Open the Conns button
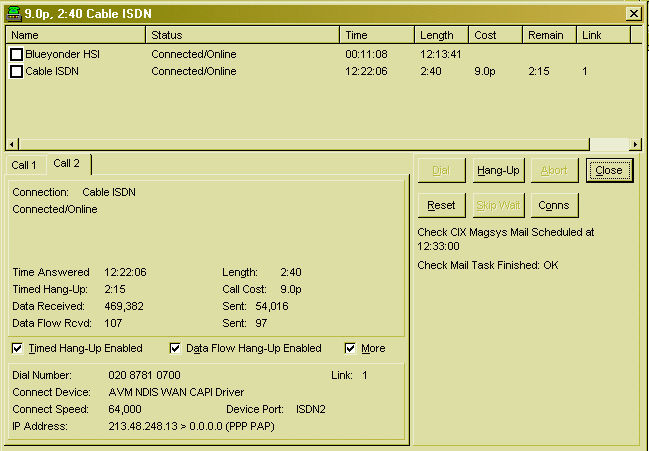Image resolution: width=649 pixels, height=451 pixels. click(x=554, y=205)
